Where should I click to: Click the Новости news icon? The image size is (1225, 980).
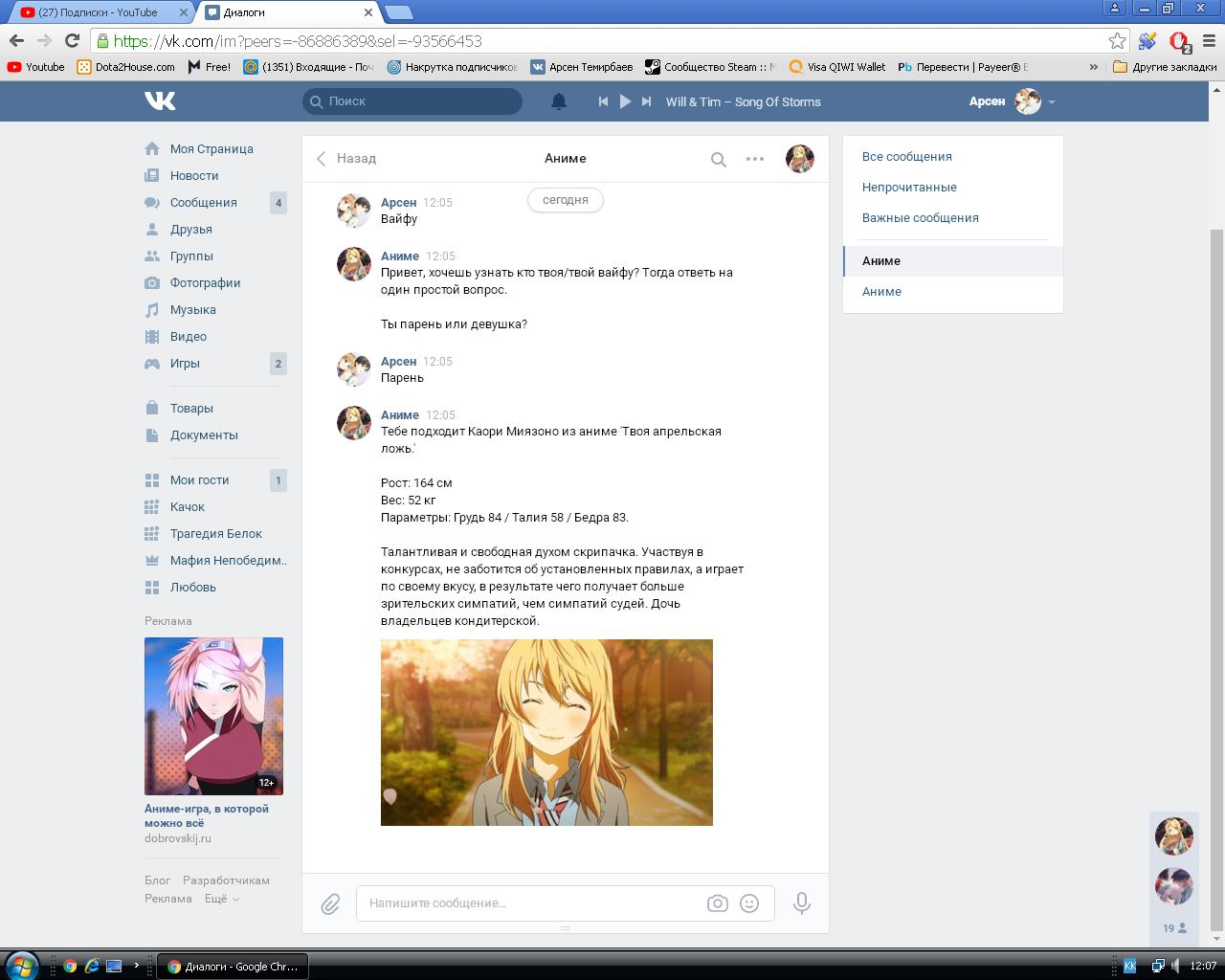point(152,175)
